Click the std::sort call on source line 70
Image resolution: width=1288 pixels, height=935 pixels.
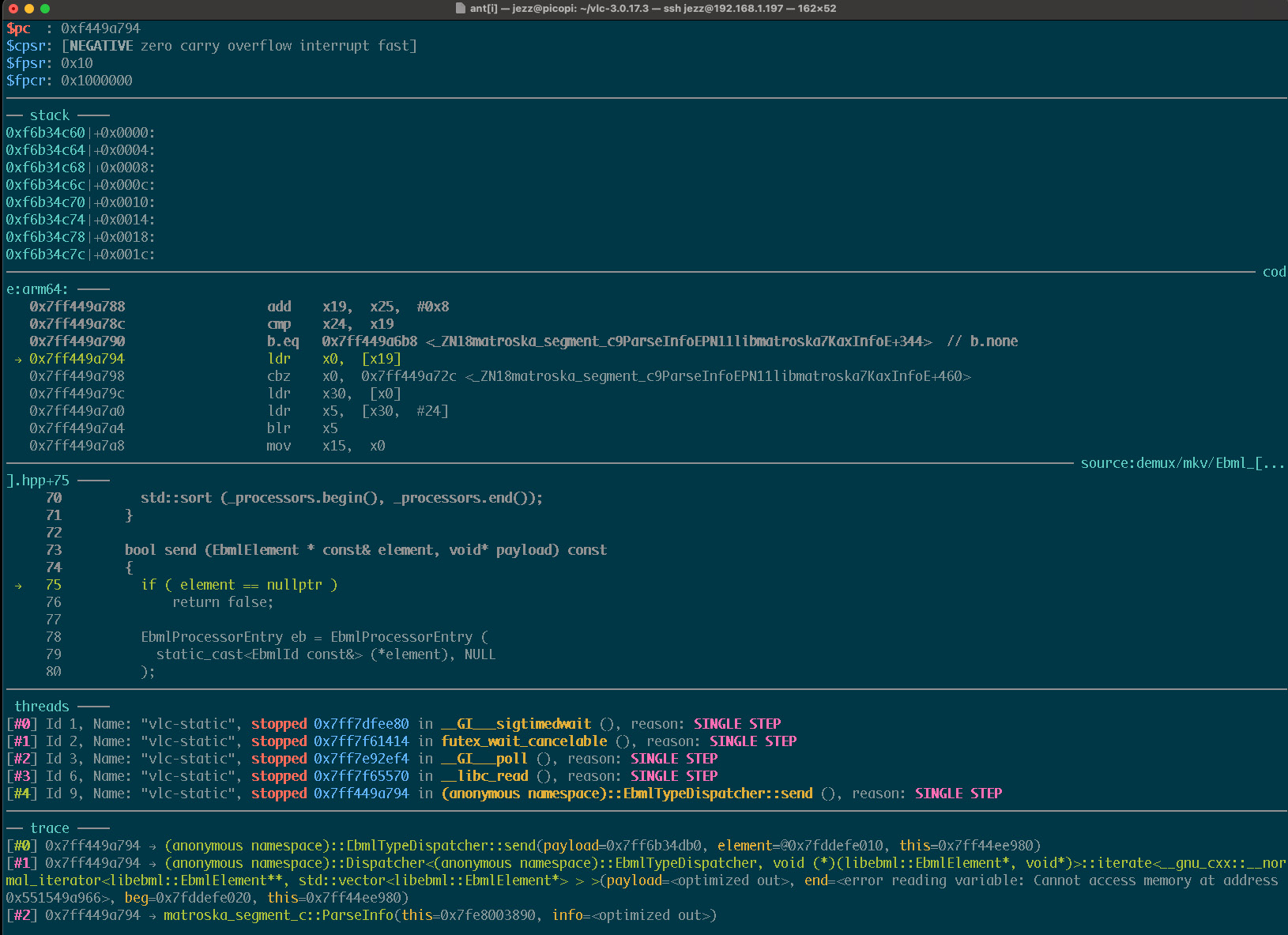coord(176,498)
